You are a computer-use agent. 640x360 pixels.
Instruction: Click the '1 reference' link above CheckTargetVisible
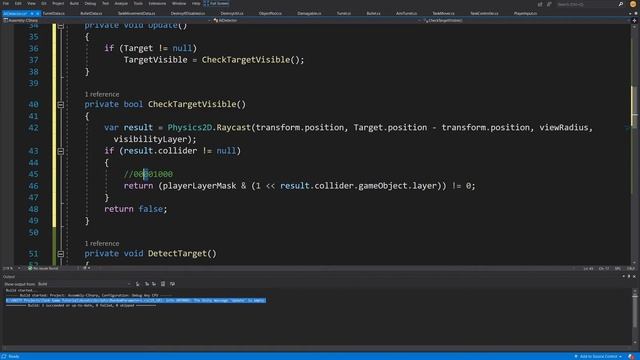click(x=102, y=94)
